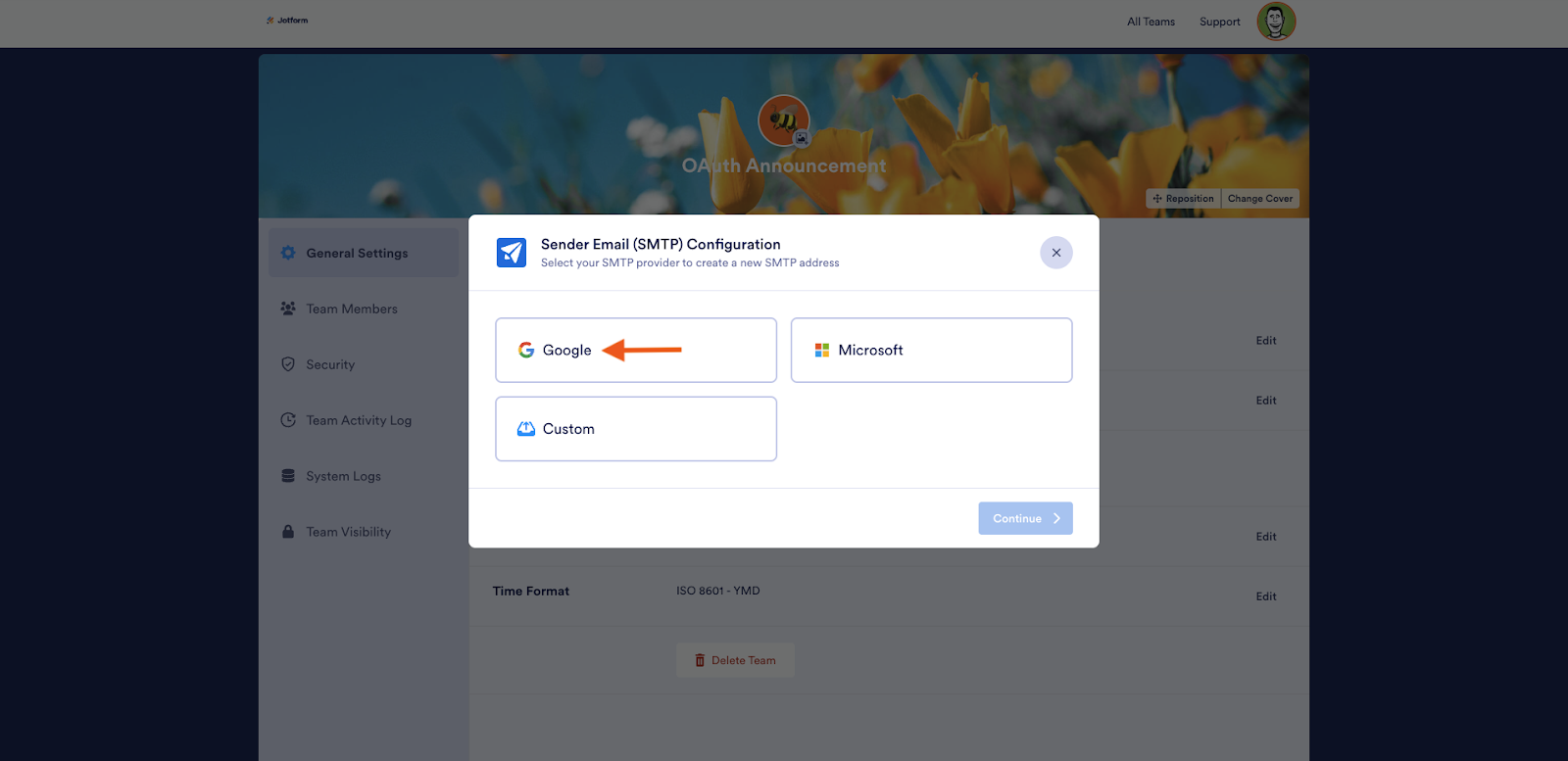
Task: Click the Team Activity Log clock icon
Action: [288, 420]
